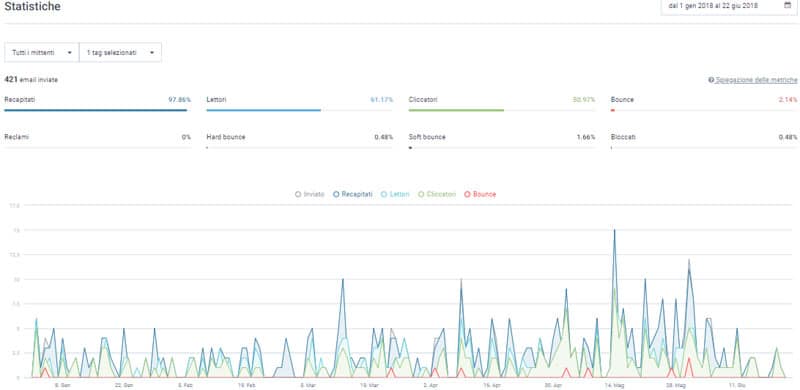Click the 421 email inviate count

[31, 80]
